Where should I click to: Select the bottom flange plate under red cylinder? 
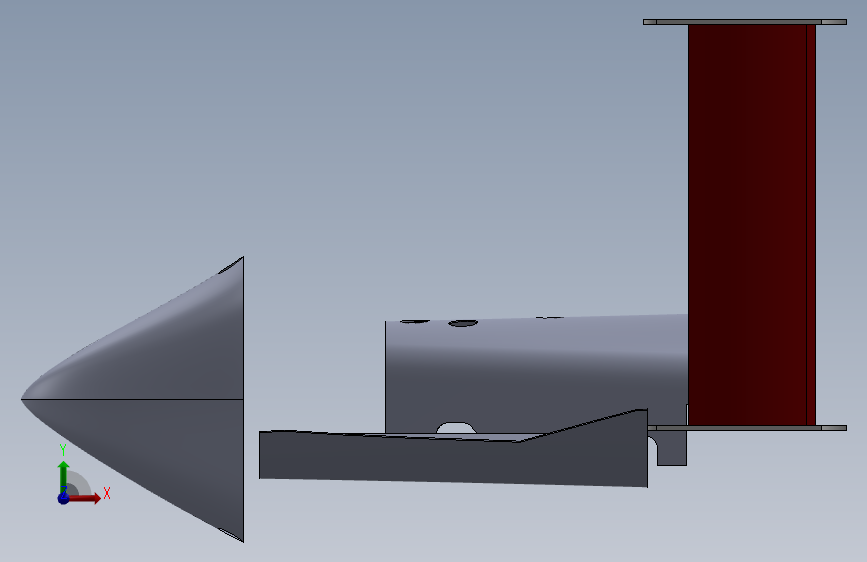[x=746, y=428]
